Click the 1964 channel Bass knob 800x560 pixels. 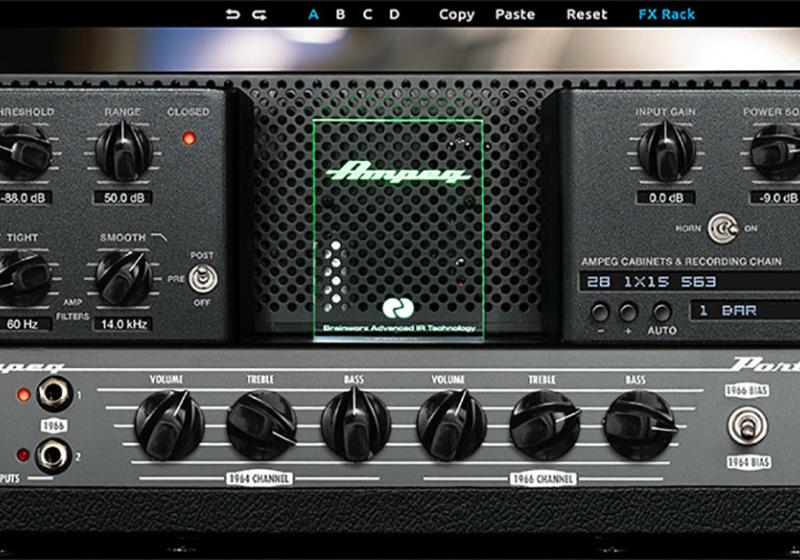pyautogui.click(x=356, y=425)
